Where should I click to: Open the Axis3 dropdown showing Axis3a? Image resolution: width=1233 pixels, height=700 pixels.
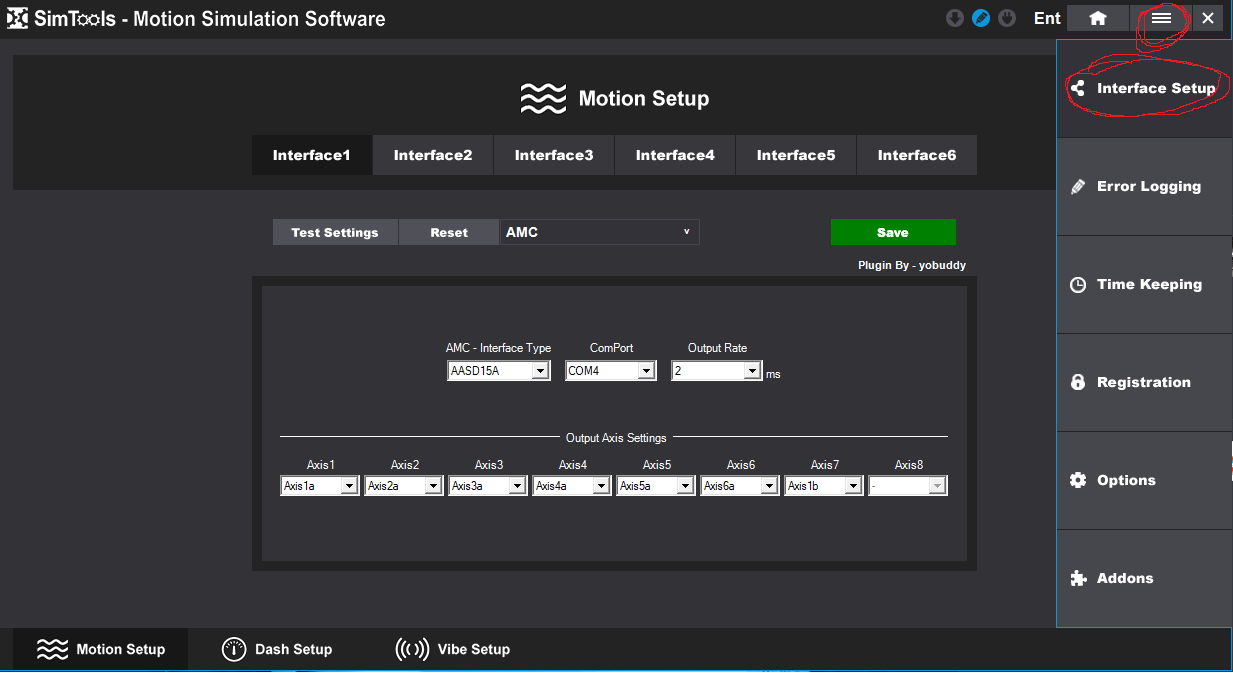tap(487, 485)
